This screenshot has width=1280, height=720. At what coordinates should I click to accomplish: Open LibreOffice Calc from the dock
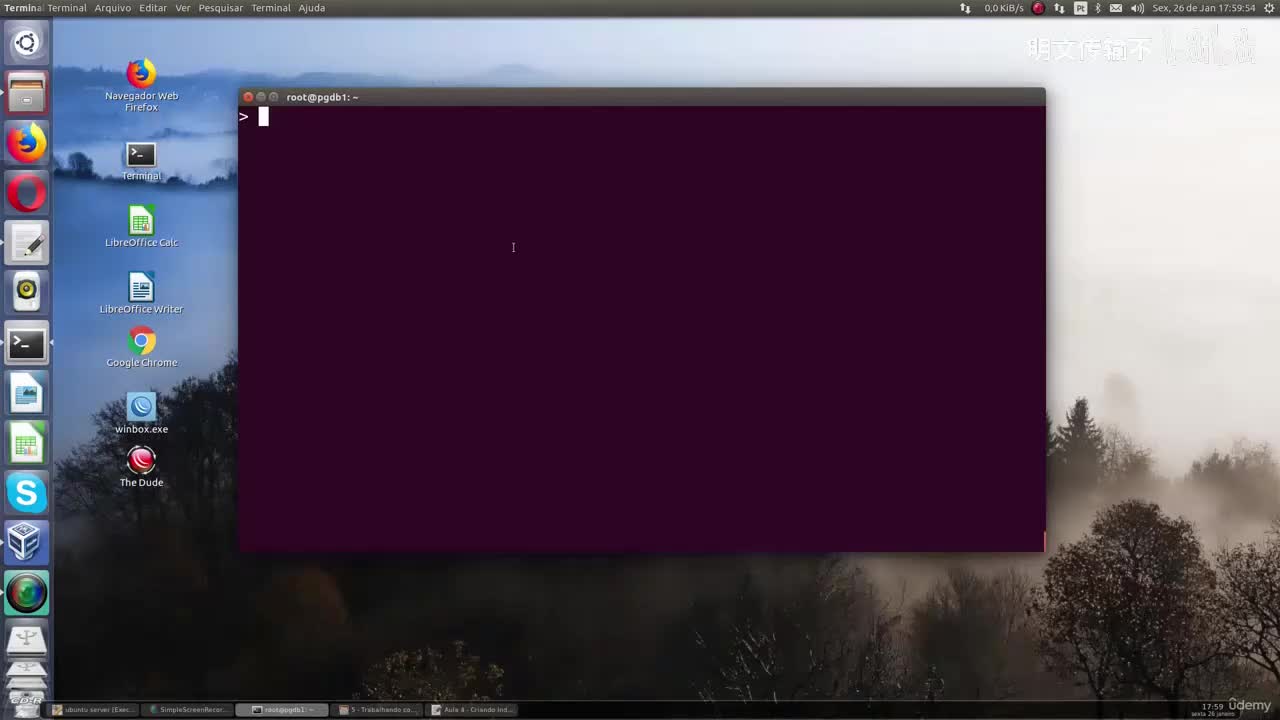pyautogui.click(x=26, y=443)
